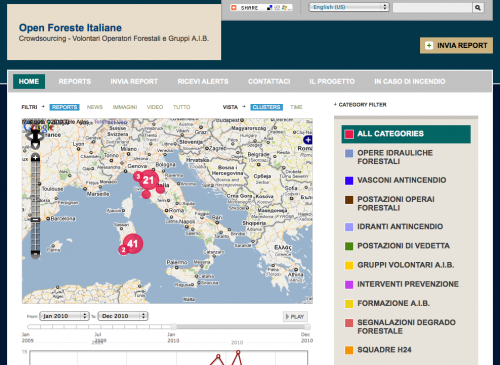Click the right end handle of date range slider
This screenshot has width=500, height=365.
(307, 326)
